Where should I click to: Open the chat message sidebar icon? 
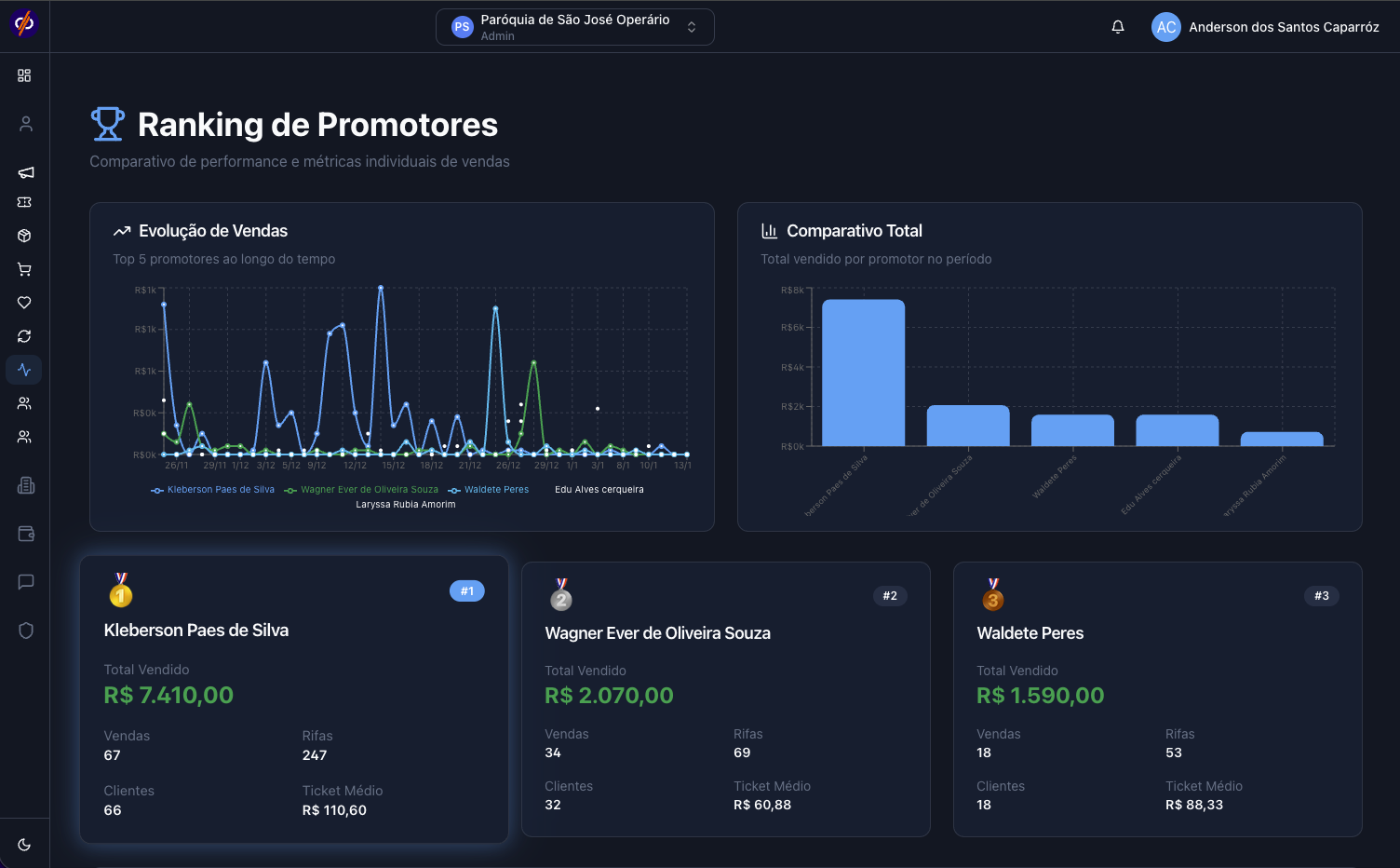[25, 582]
